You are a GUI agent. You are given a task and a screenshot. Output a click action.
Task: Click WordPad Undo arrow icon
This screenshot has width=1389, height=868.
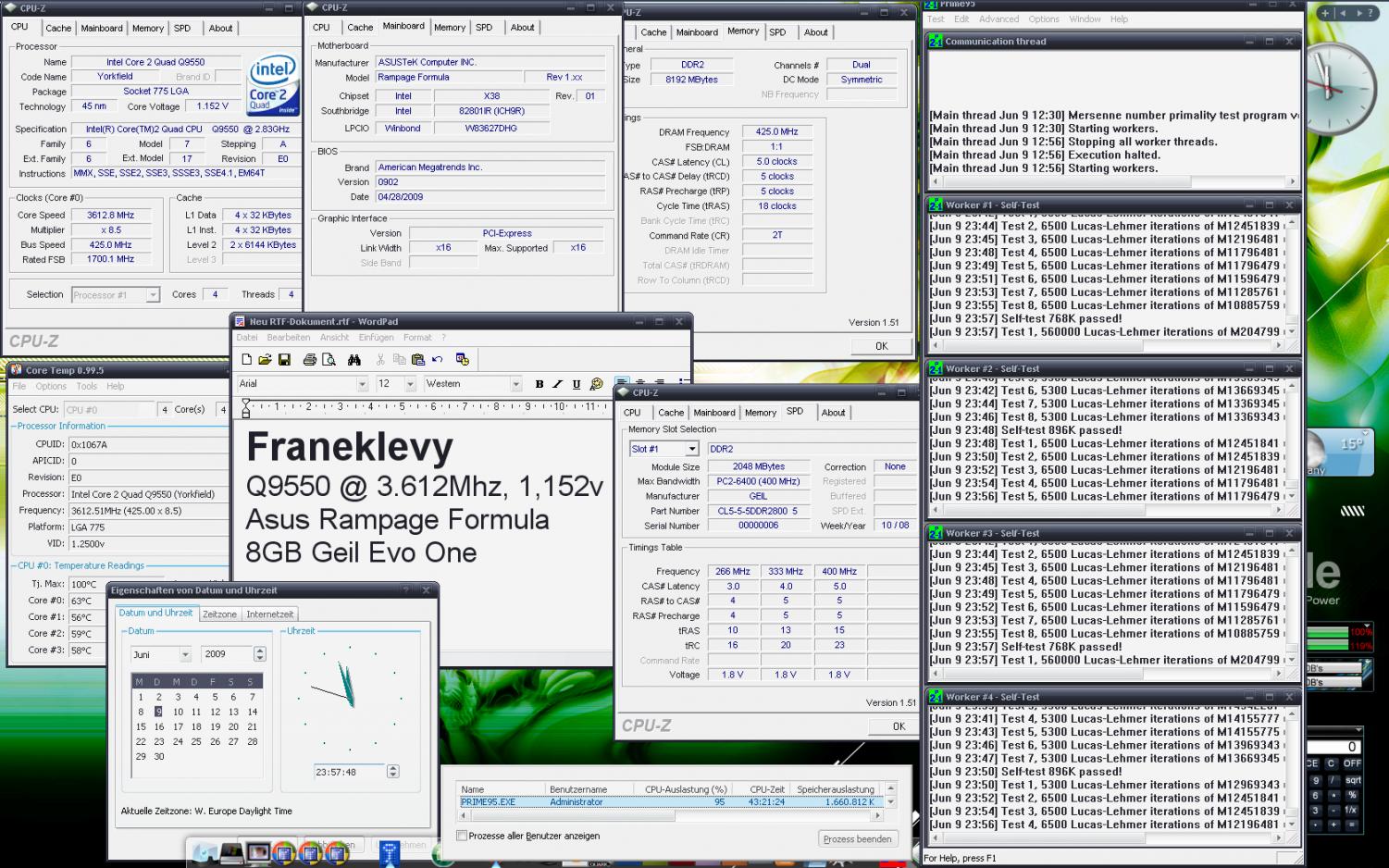tap(437, 359)
